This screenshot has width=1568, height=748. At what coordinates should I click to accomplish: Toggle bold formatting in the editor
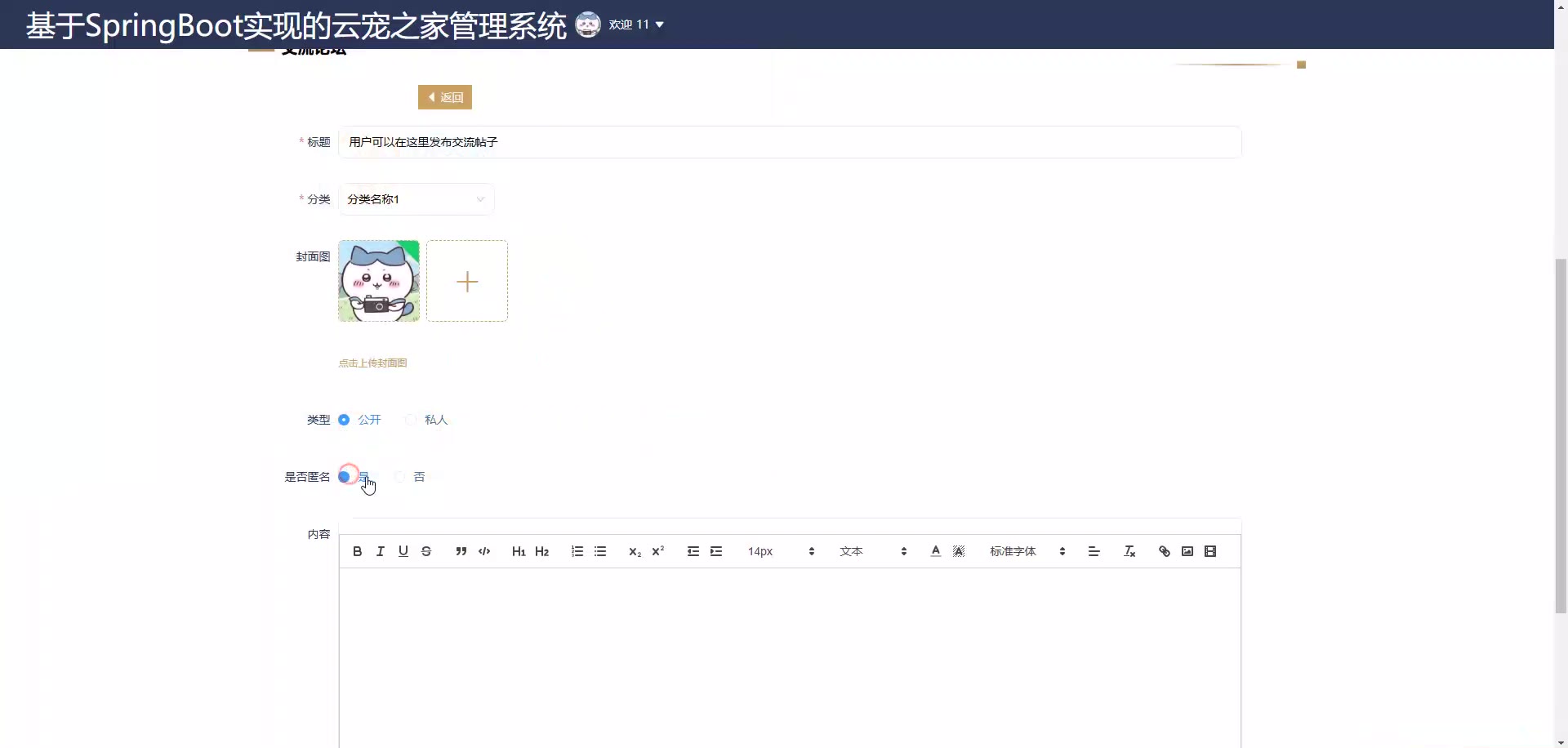(x=357, y=551)
